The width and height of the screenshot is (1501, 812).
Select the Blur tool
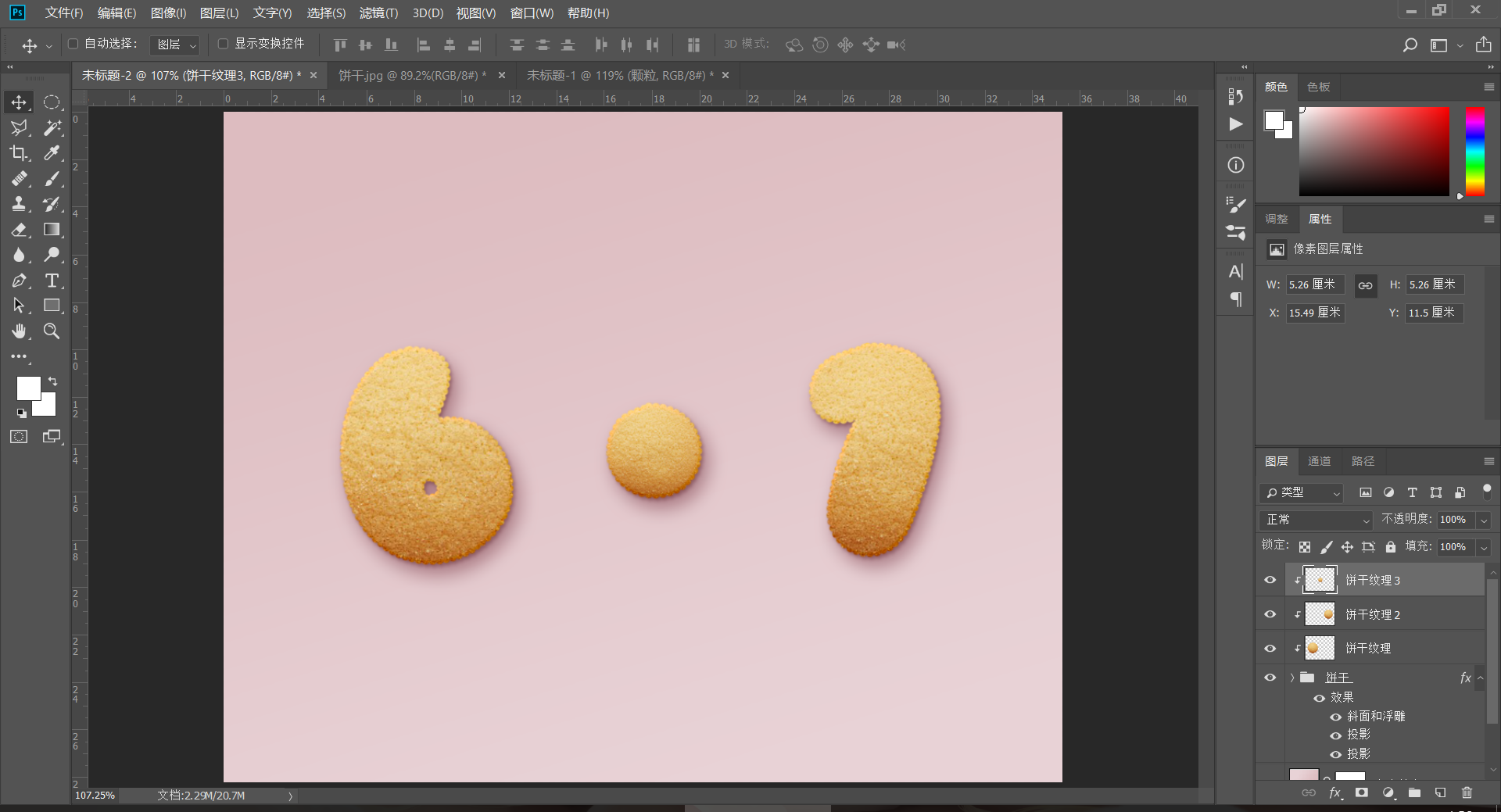tap(19, 255)
